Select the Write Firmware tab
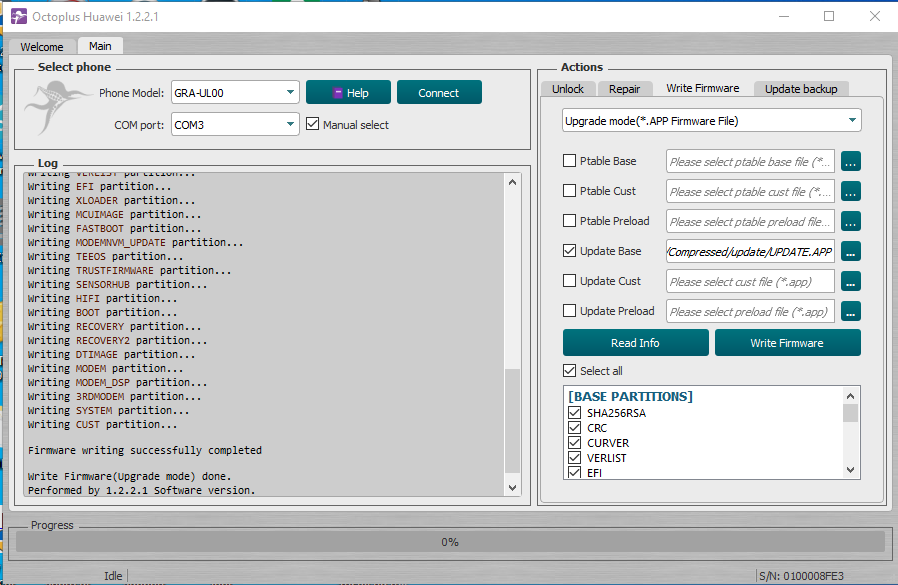 coord(702,88)
